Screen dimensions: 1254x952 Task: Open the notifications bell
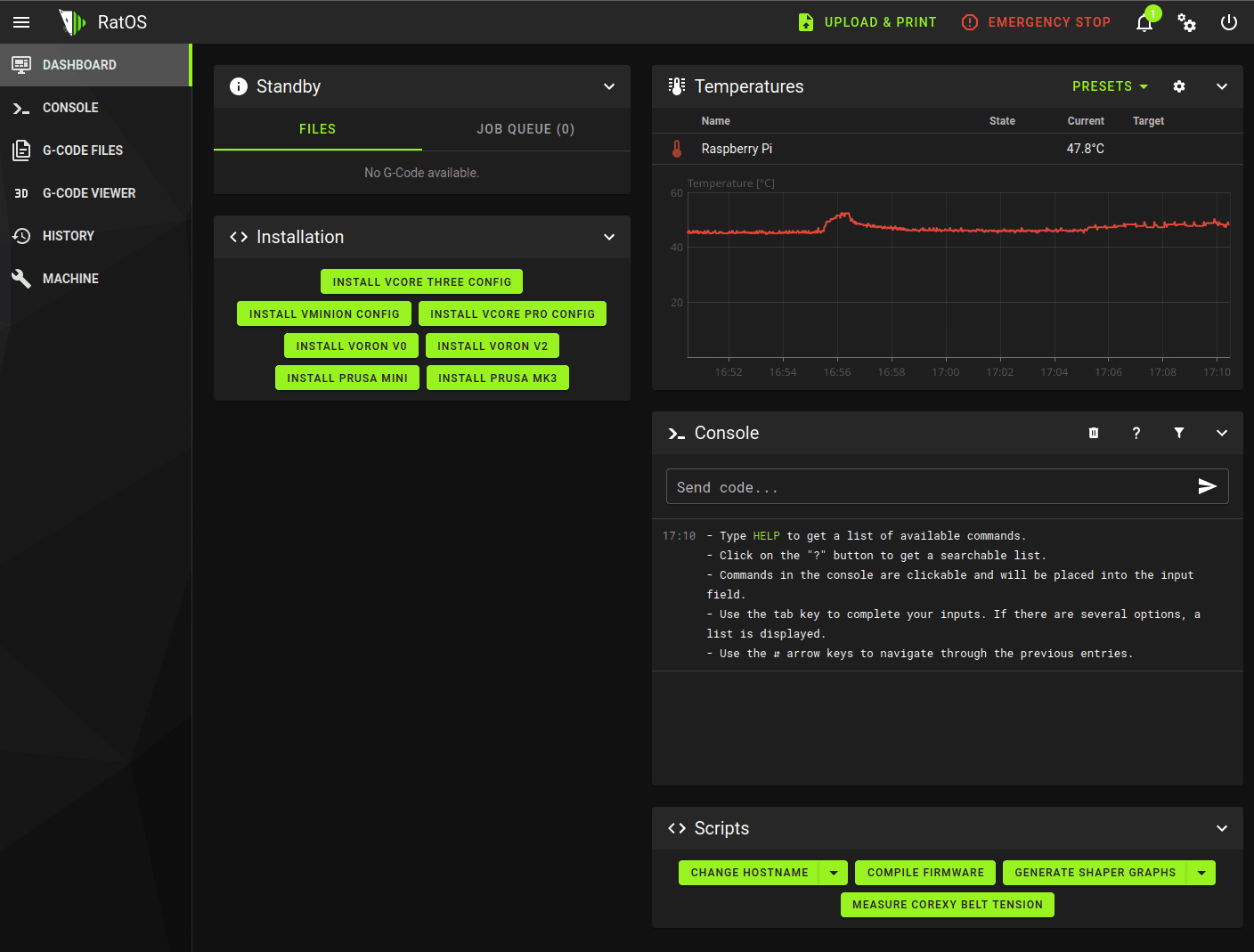click(x=1144, y=22)
